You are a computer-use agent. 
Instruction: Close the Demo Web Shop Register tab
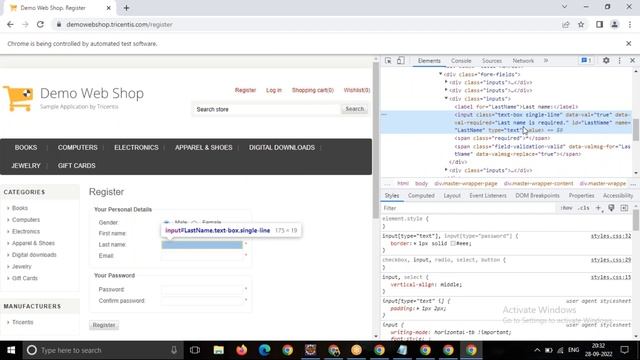pos(109,8)
